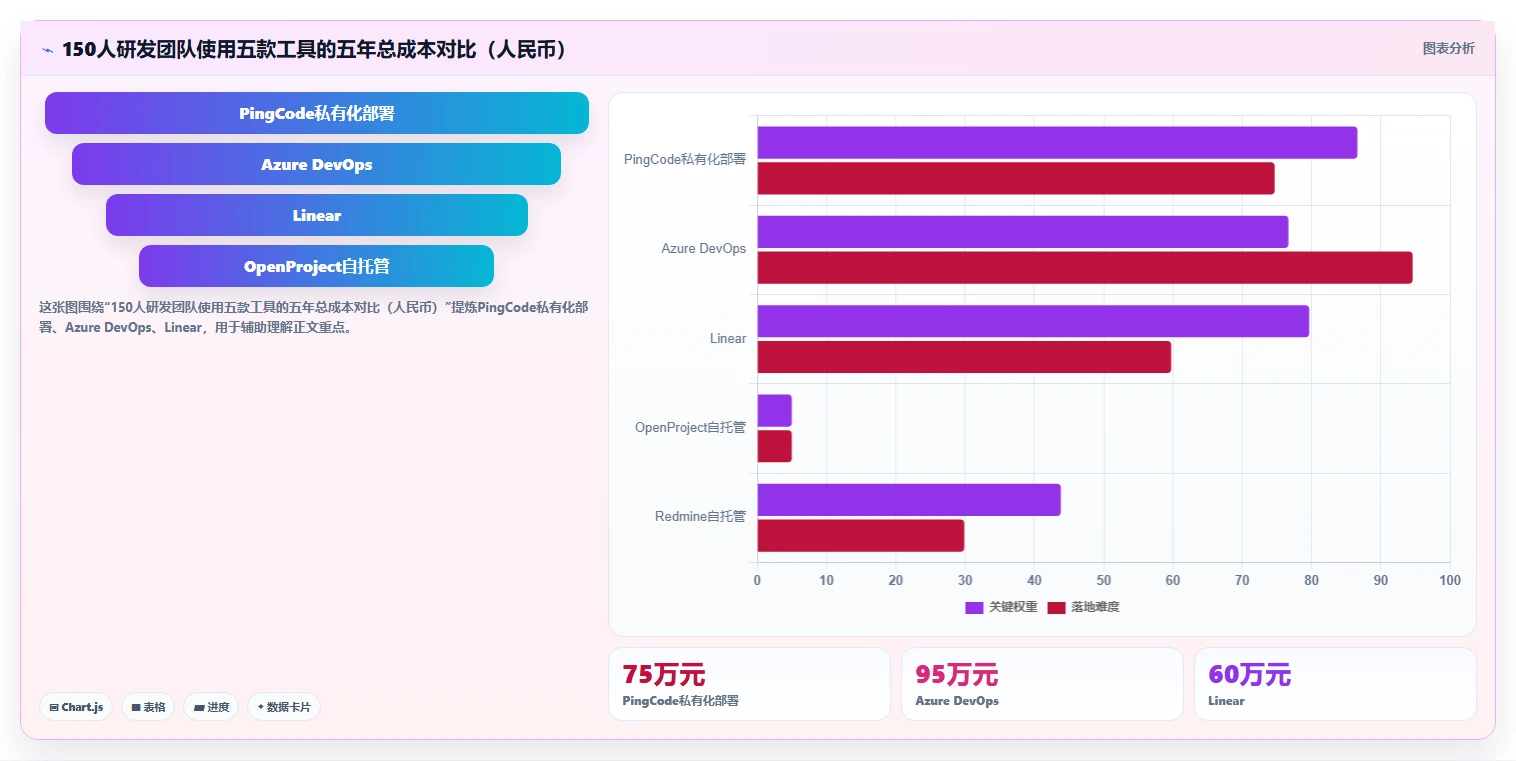This screenshot has height=761, width=1516.
Task: Click the chart title 150人研发团队 heading
Action: click(317, 49)
